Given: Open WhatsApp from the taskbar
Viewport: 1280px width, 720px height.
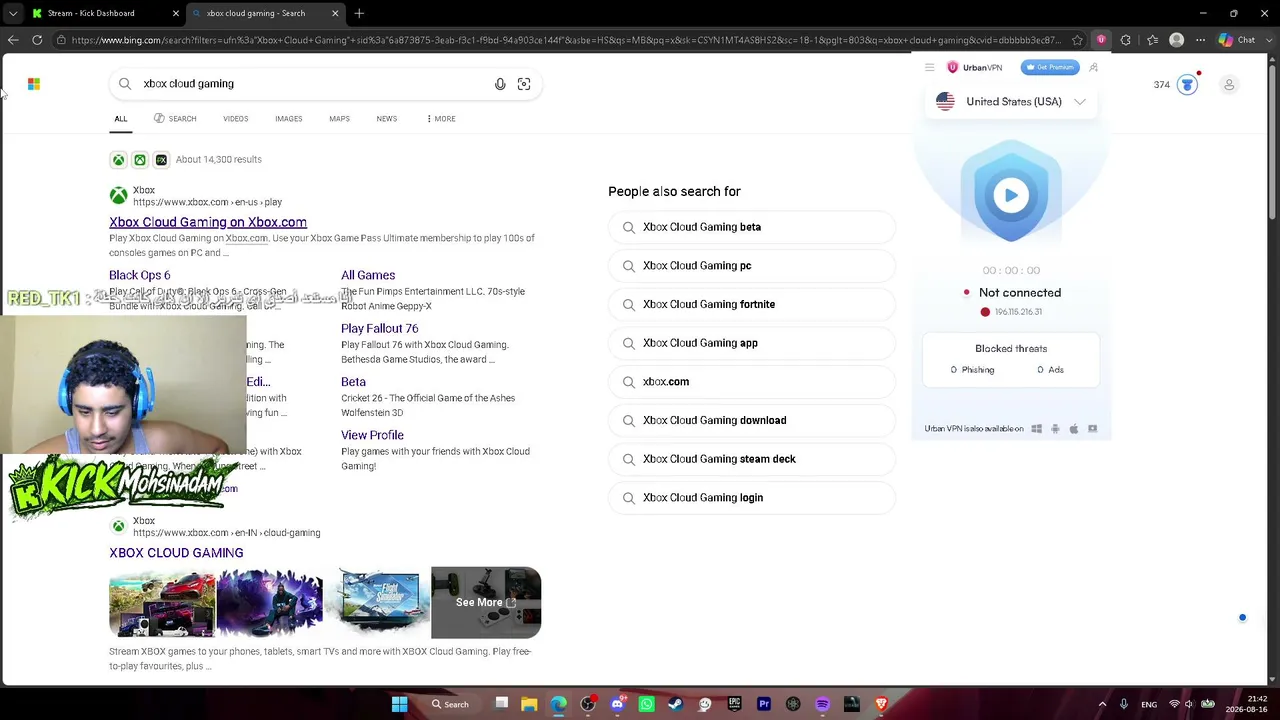Looking at the screenshot, I should tap(646, 704).
